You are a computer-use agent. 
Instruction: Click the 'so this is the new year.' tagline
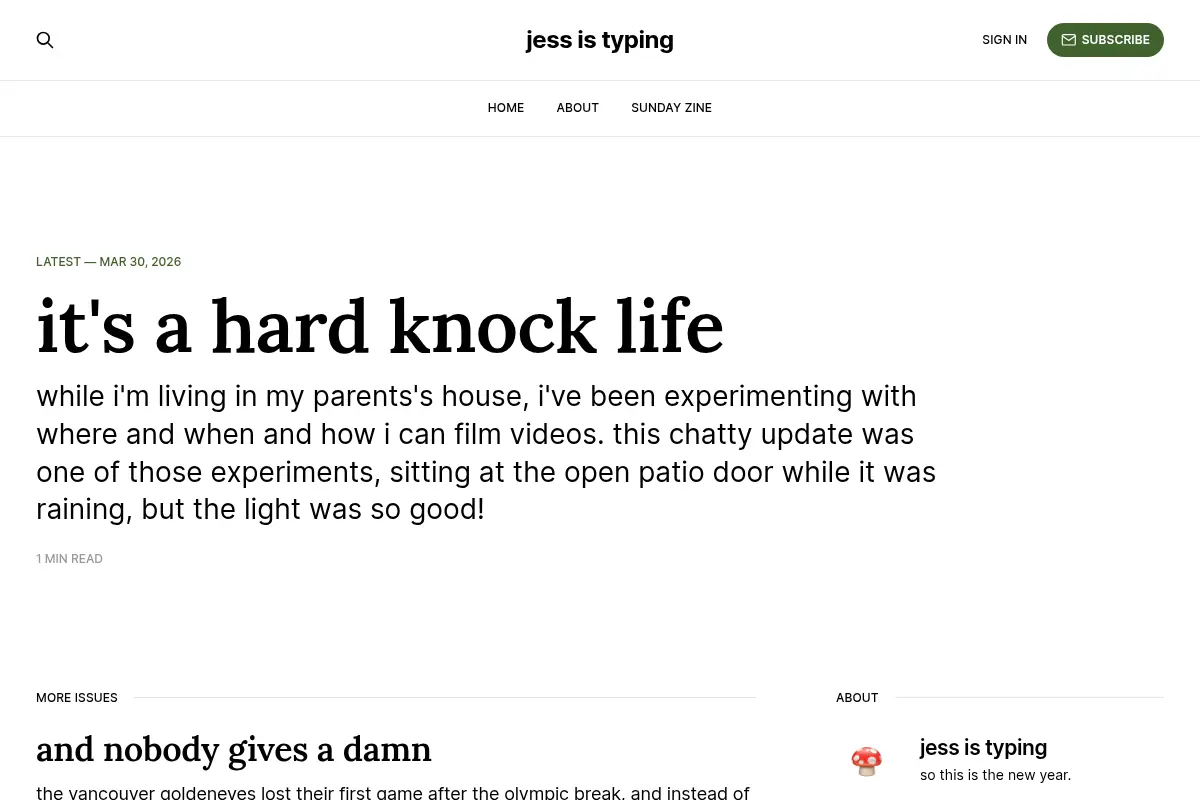[995, 775]
